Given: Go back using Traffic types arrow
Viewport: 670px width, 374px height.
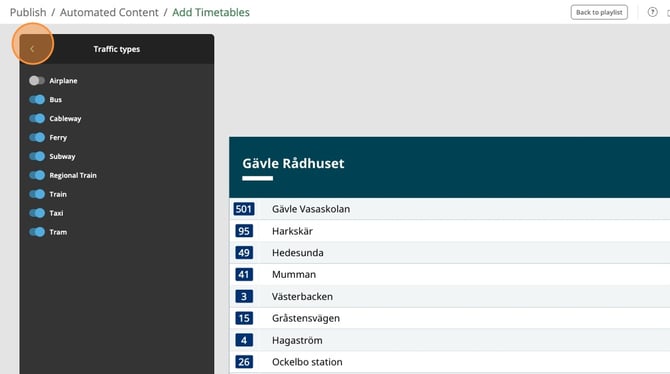Looking at the screenshot, I should click(32, 49).
